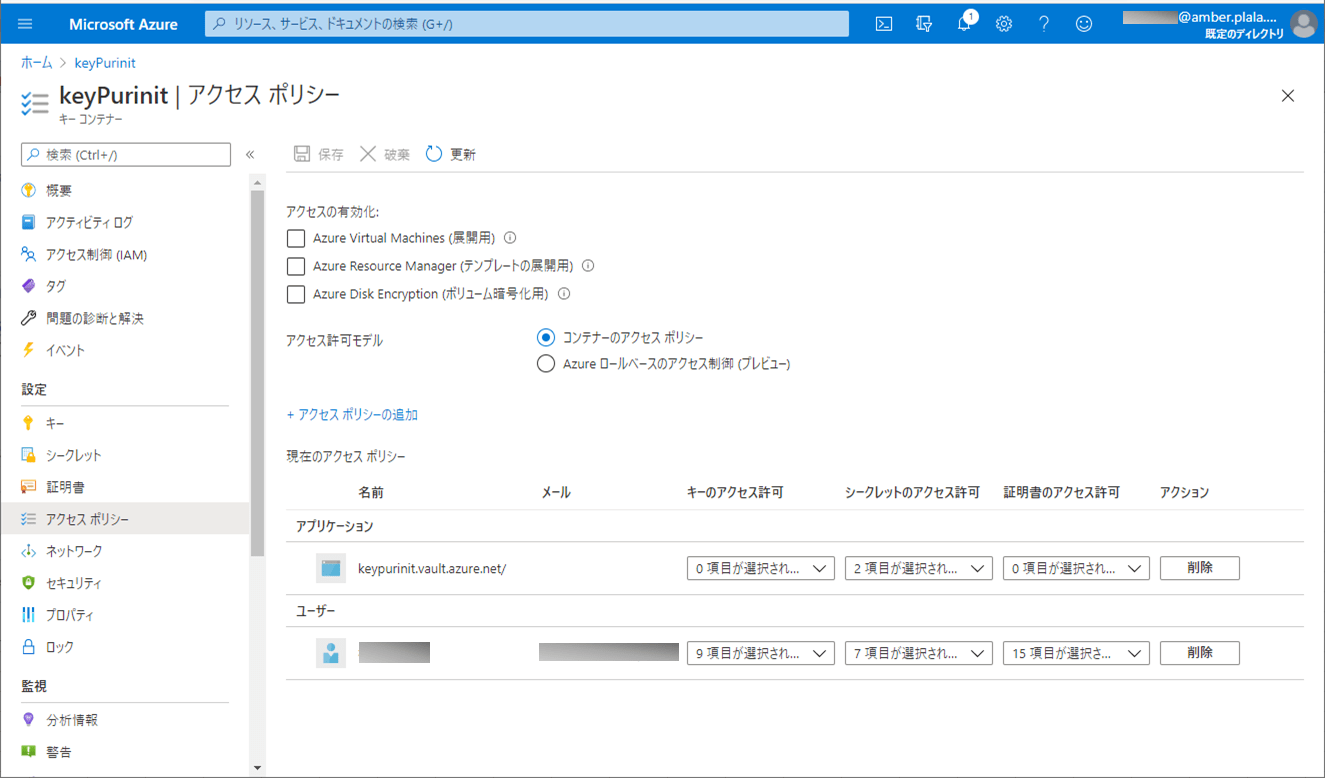1325x778 pixels.
Task: Go to keyPurinit breadcrumb
Action: [105, 63]
